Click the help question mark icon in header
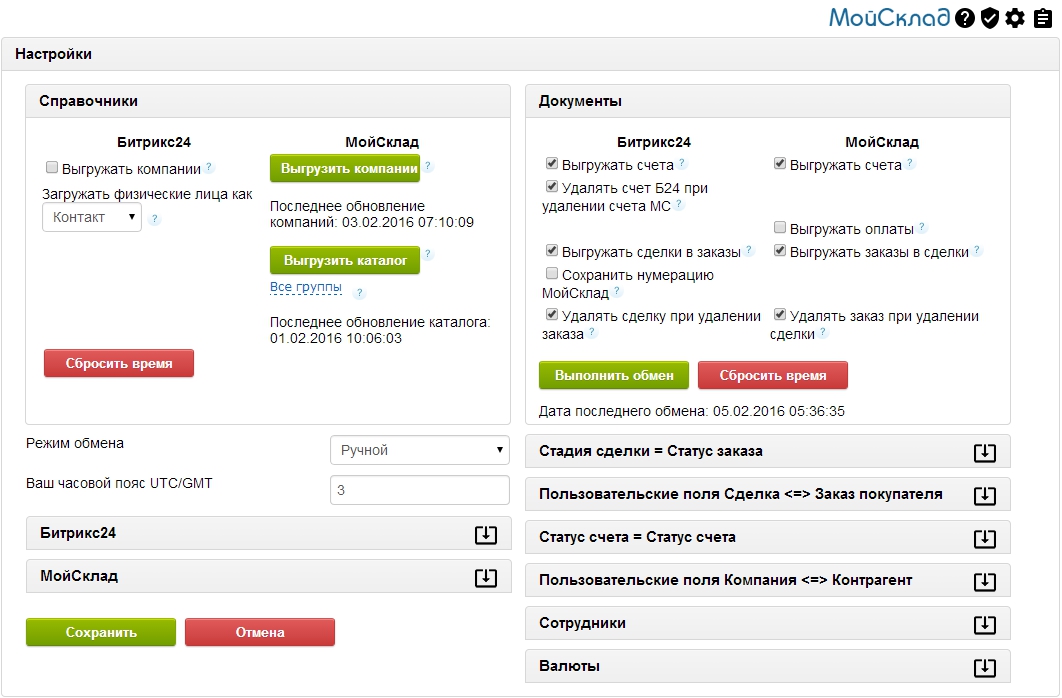 (x=964, y=18)
